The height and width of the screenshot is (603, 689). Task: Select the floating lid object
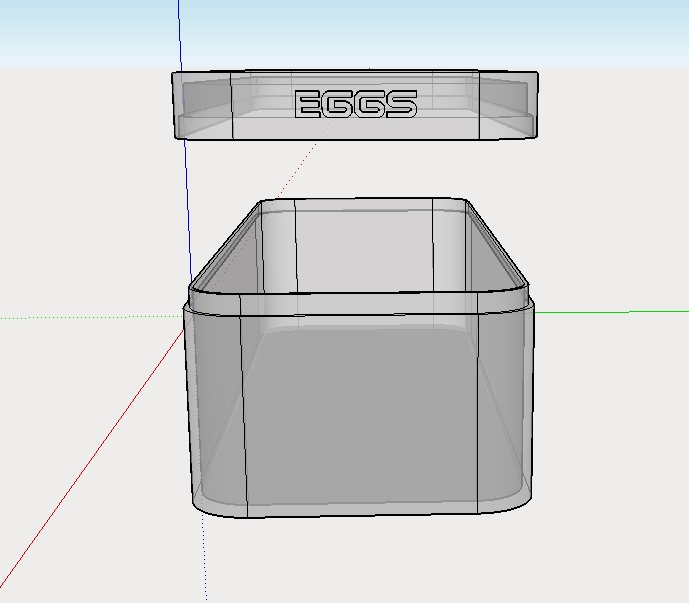[x=355, y=105]
